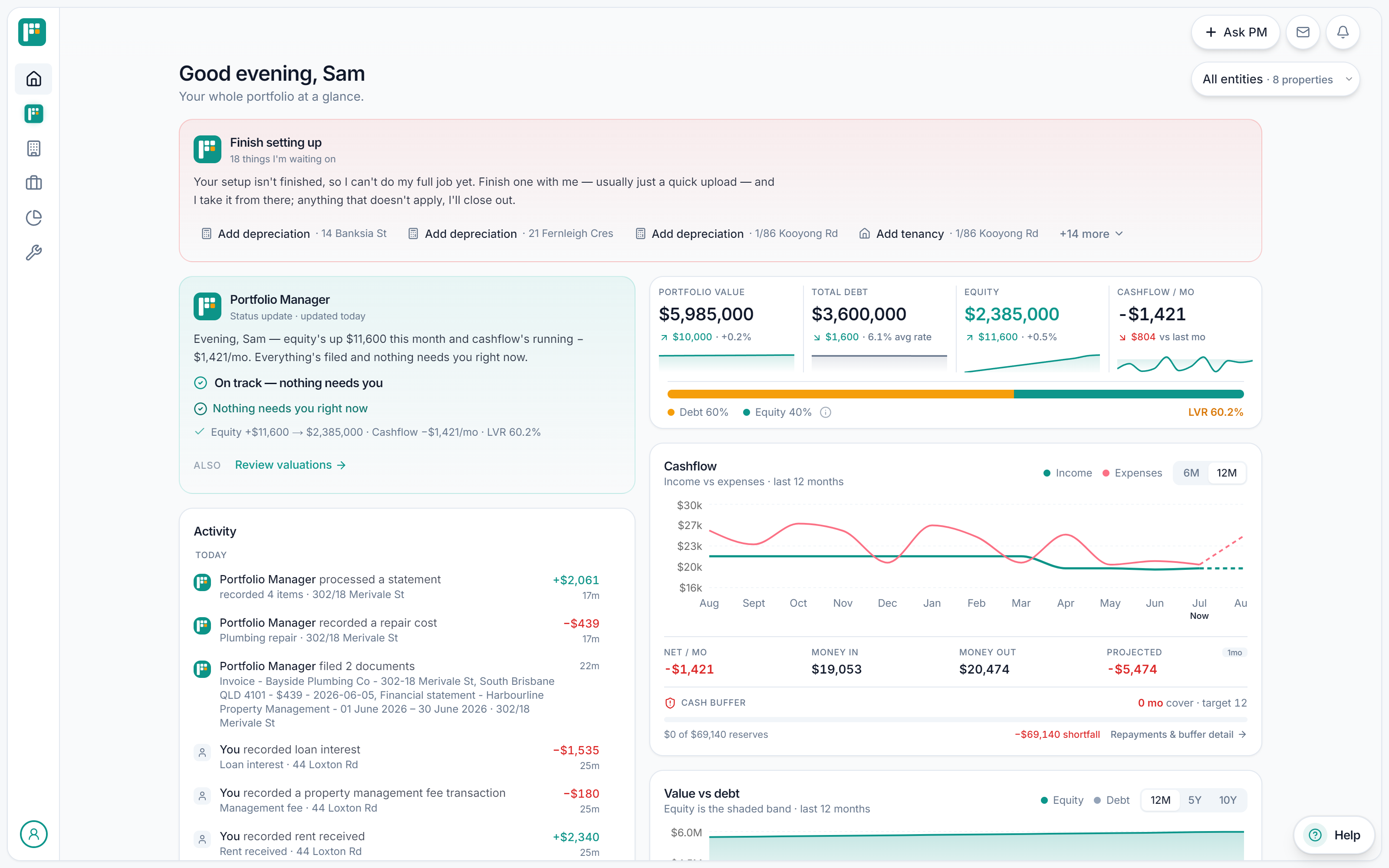This screenshot has height=868, width=1389.
Task: Open Portfolio Manager icon in sidebar
Action: 34,114
